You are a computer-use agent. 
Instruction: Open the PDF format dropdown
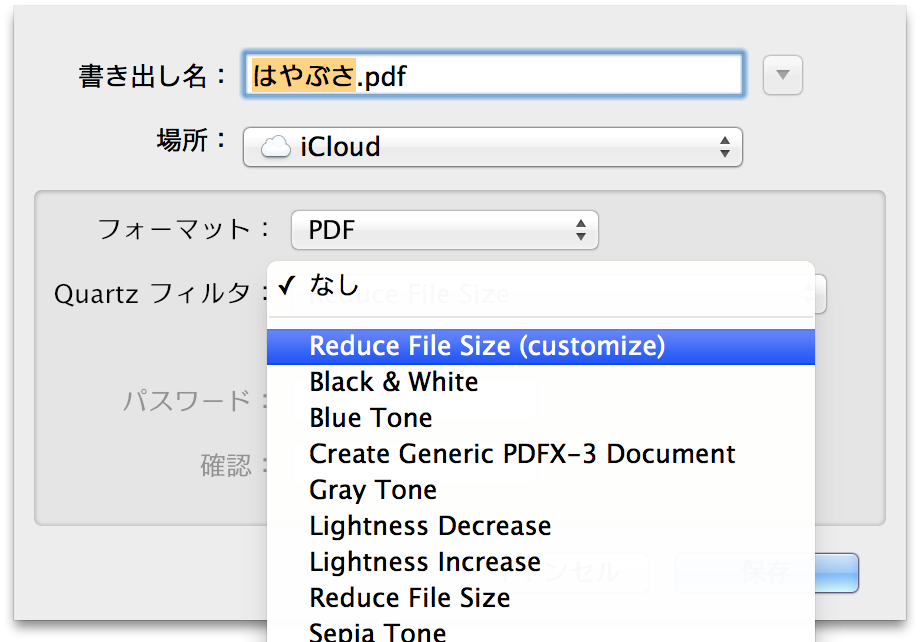[445, 230]
